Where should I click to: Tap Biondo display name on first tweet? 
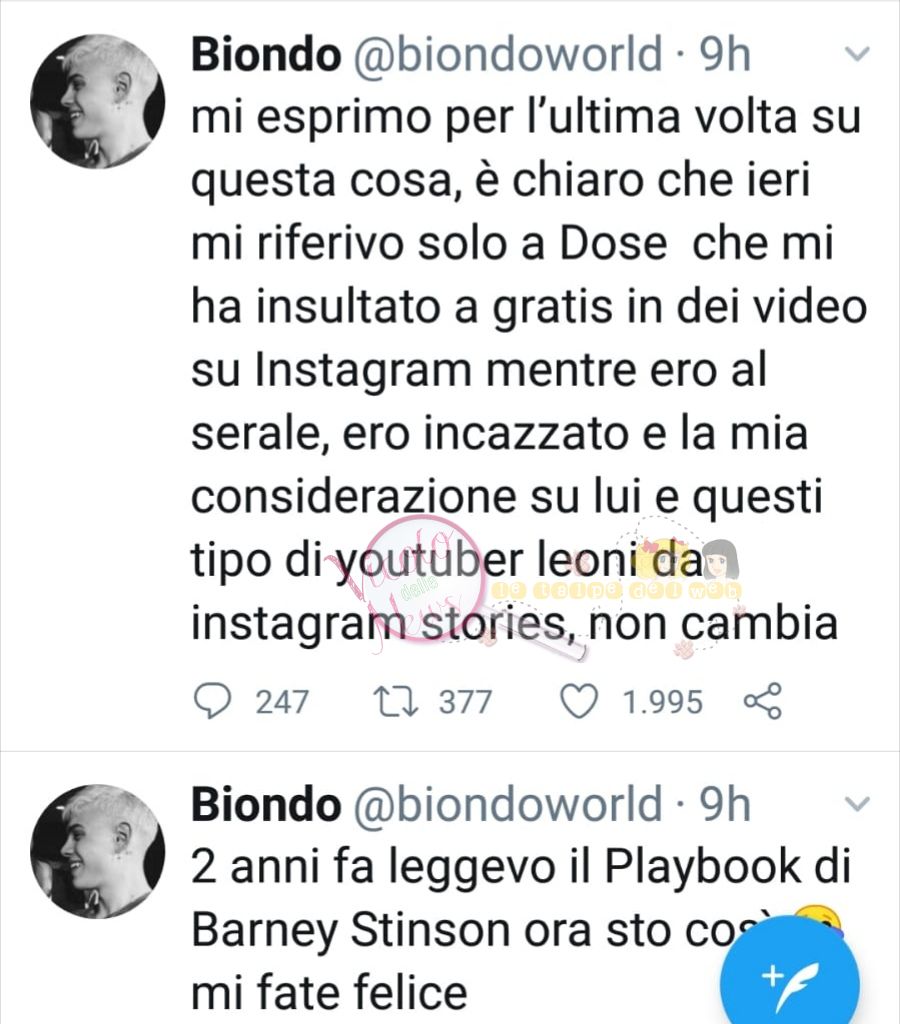point(266,54)
